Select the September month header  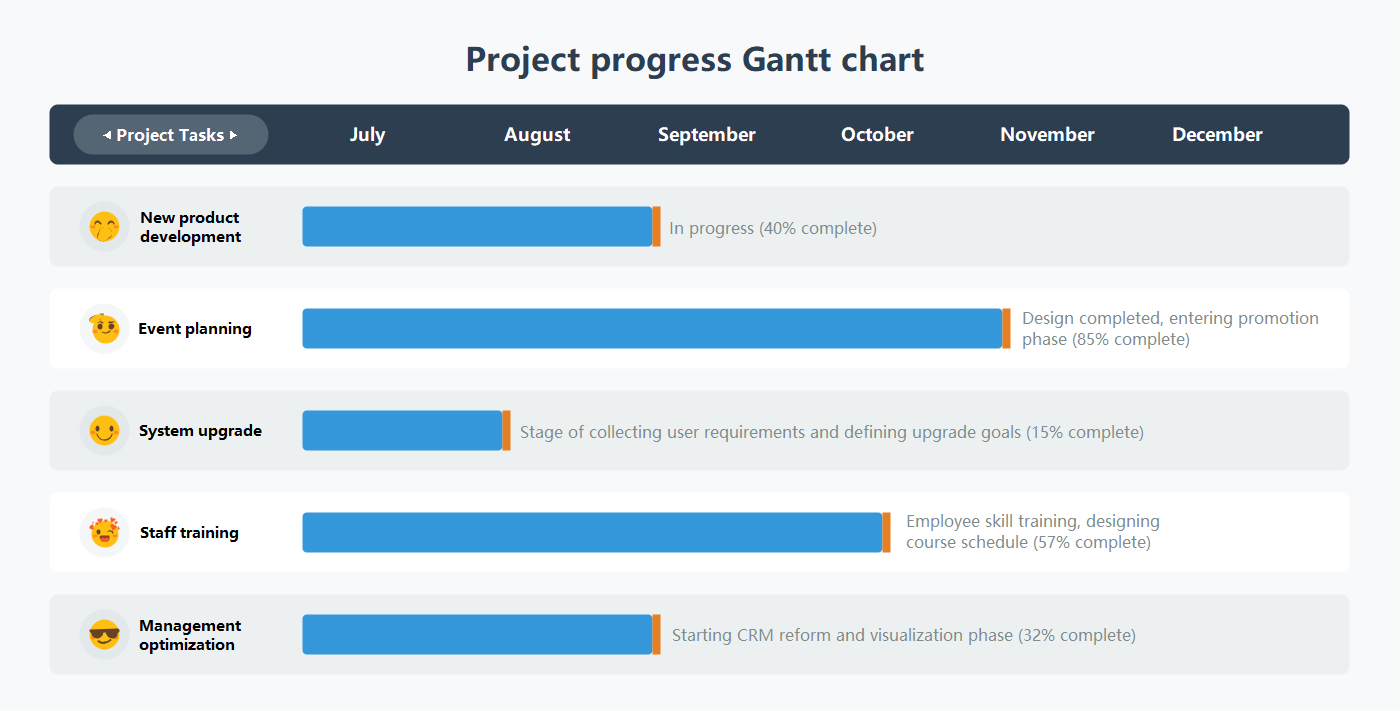point(707,135)
